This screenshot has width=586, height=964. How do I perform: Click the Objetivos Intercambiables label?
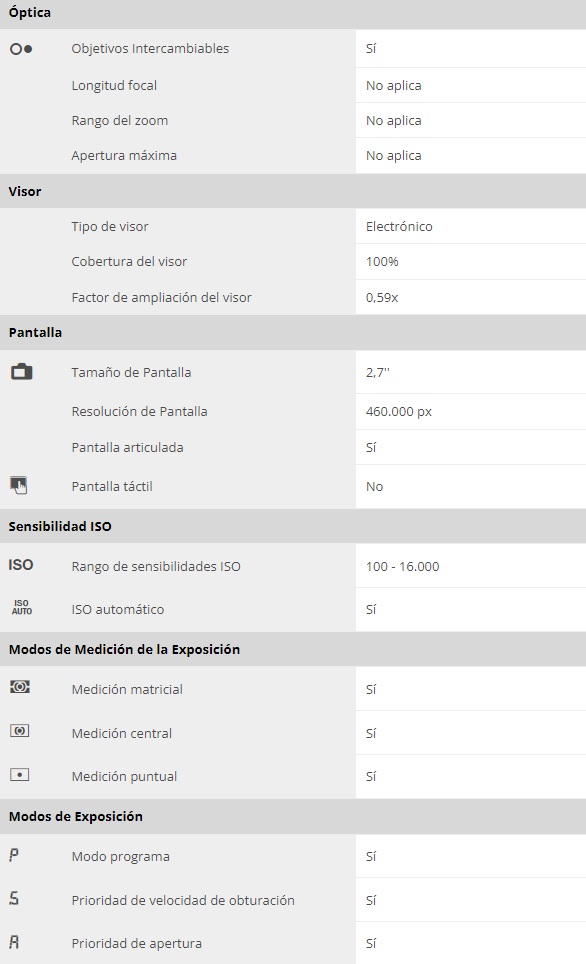pyautogui.click(x=150, y=49)
